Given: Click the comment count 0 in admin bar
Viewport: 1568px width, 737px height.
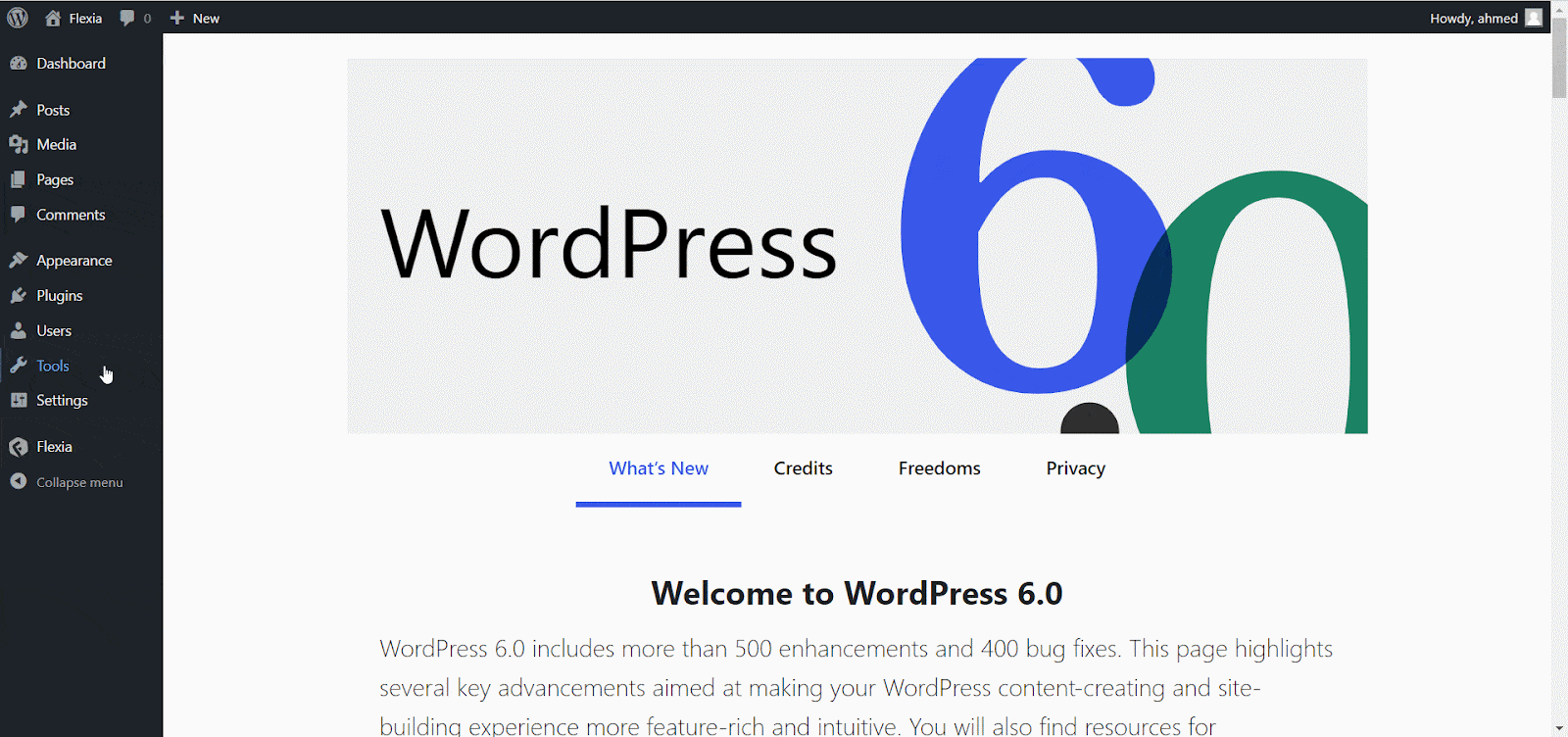Looking at the screenshot, I should tap(147, 18).
